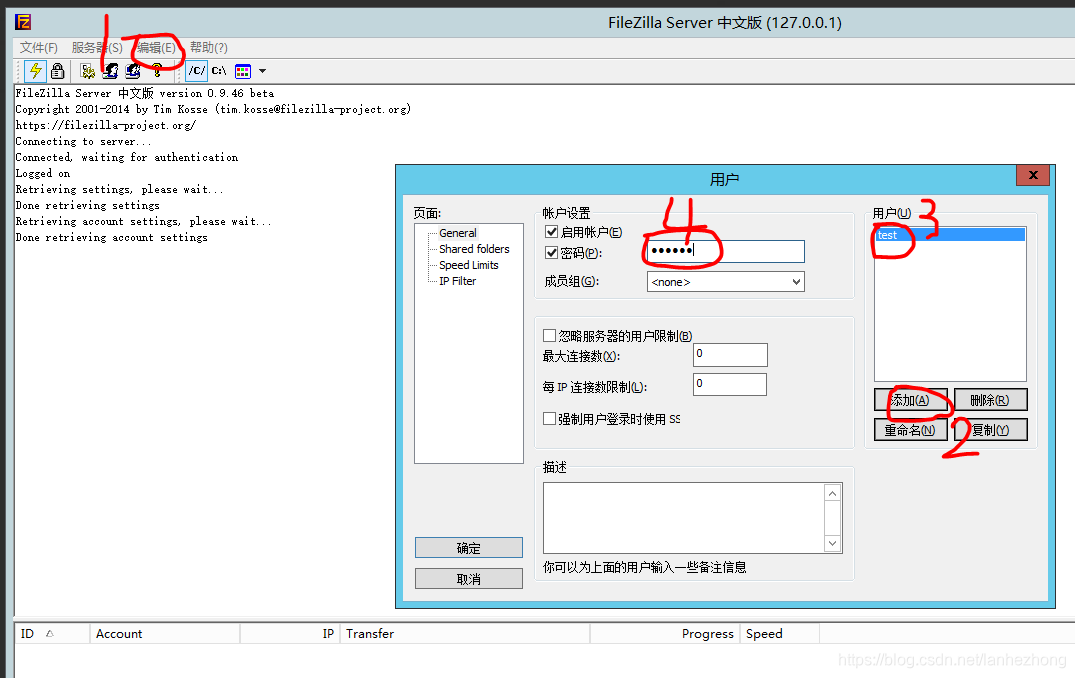Click the IP column header
Image resolution: width=1075 pixels, height=678 pixels.
pos(290,633)
